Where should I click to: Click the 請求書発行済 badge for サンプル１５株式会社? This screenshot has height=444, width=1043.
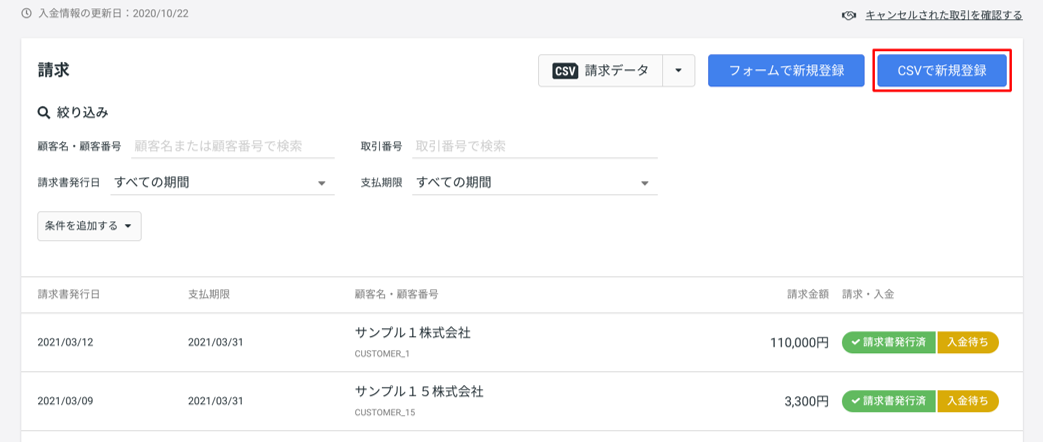click(x=889, y=401)
